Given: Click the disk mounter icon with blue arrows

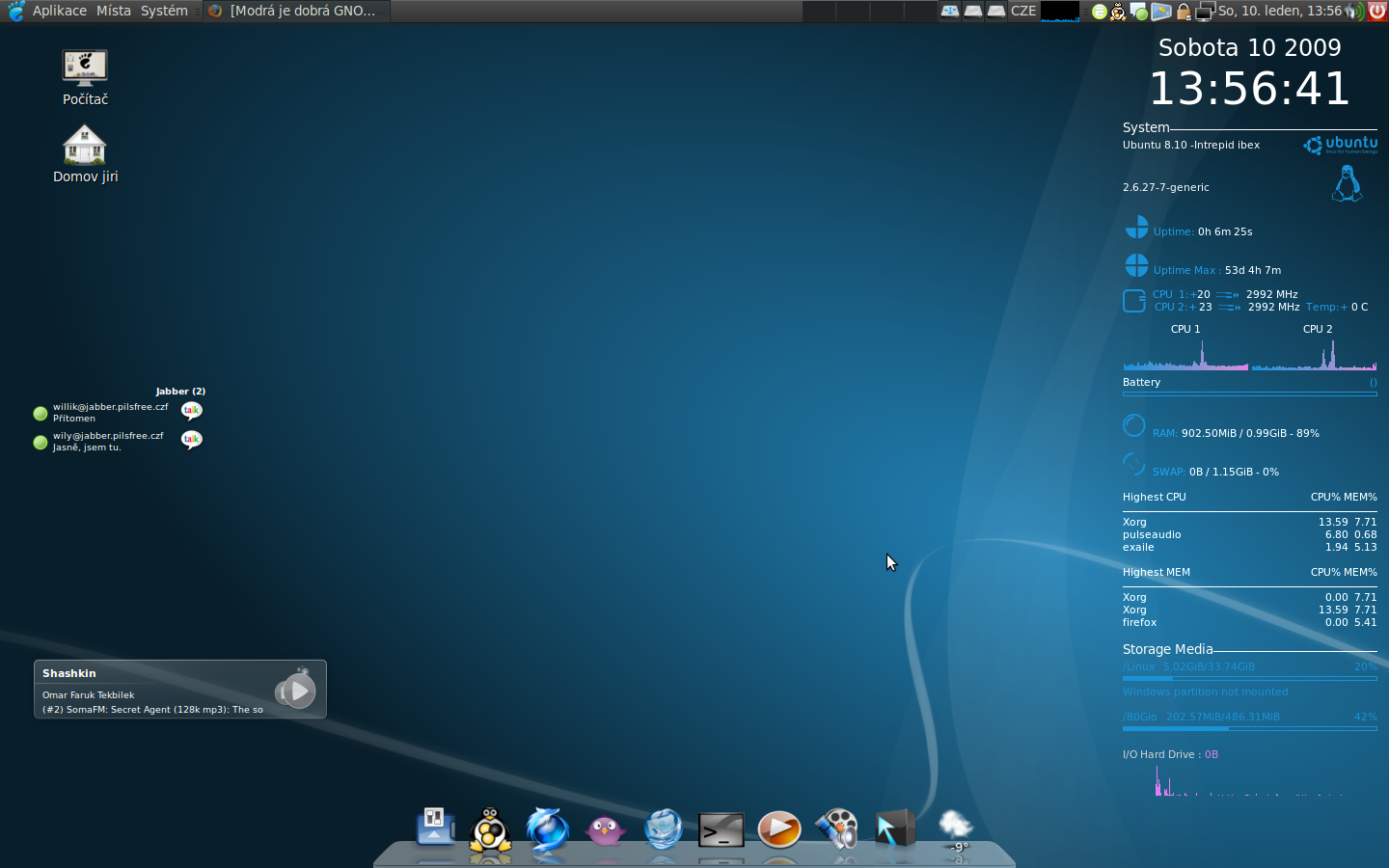Looking at the screenshot, I should click(950, 11).
